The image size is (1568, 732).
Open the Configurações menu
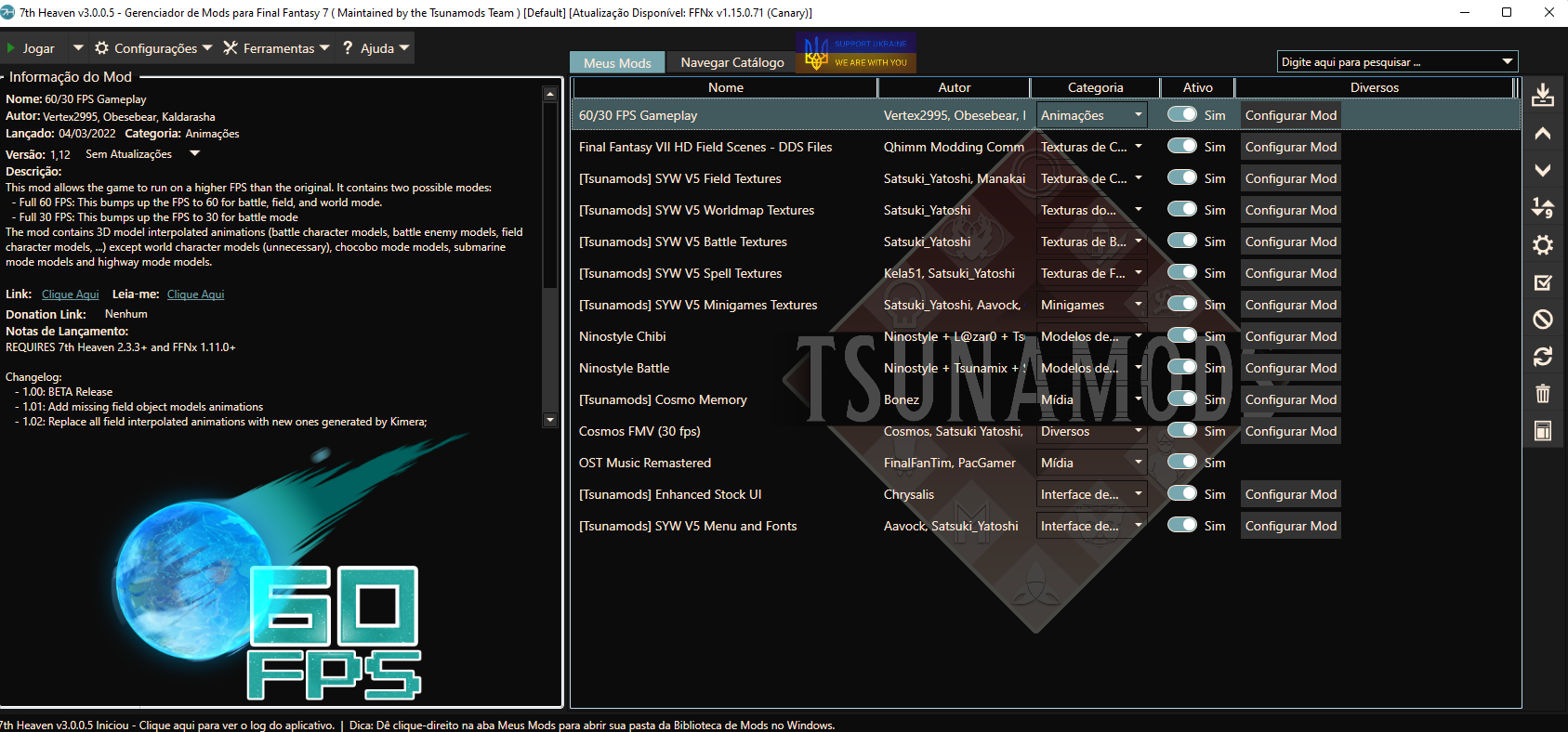153,48
